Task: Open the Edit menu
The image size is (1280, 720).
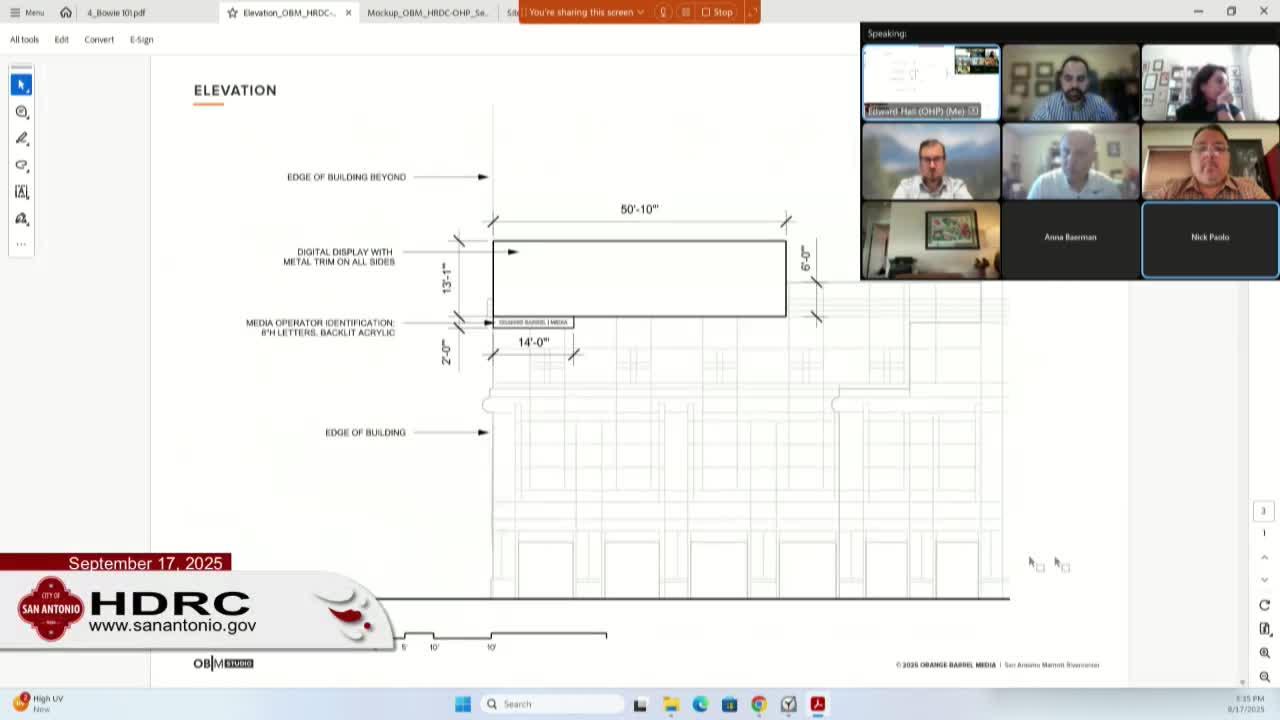Action: pyautogui.click(x=62, y=40)
